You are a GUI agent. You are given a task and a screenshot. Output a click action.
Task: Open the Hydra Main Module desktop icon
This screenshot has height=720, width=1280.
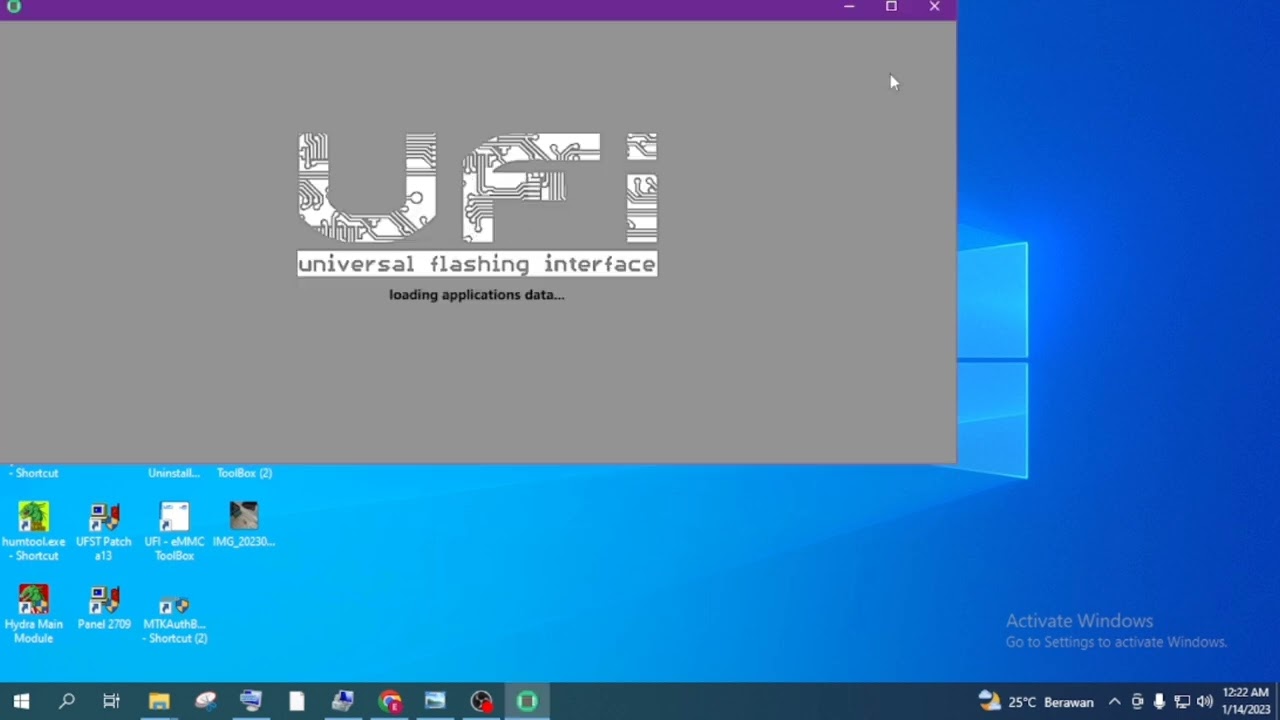click(34, 614)
